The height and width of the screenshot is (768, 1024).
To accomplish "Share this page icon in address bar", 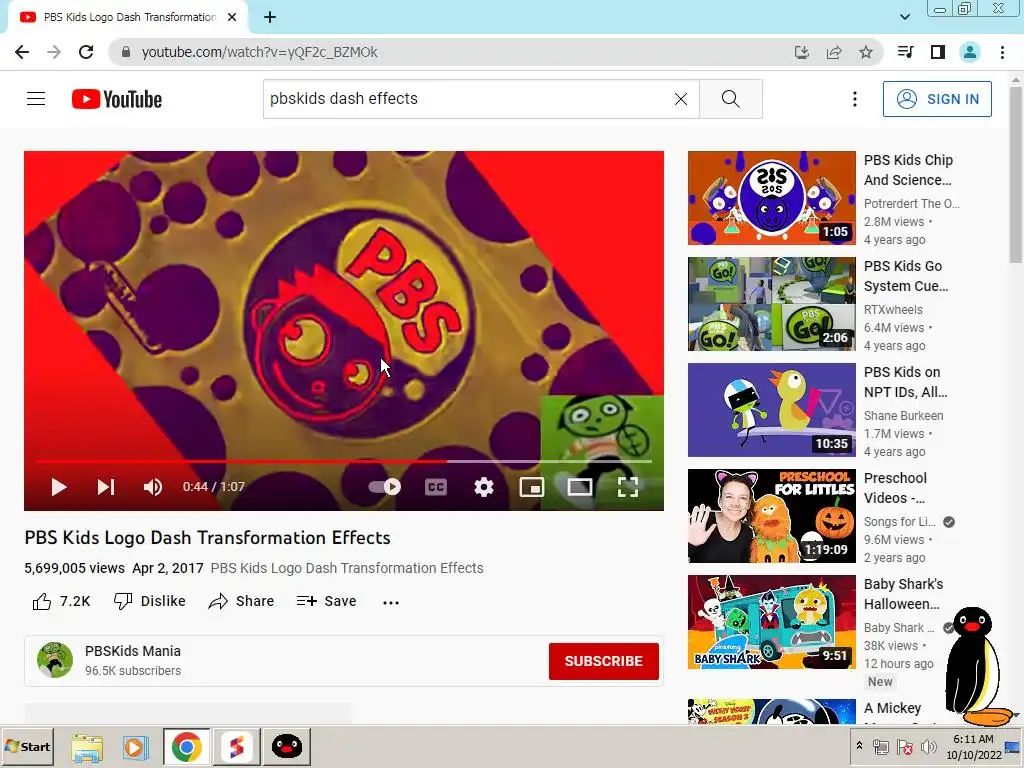I will click(x=834, y=52).
